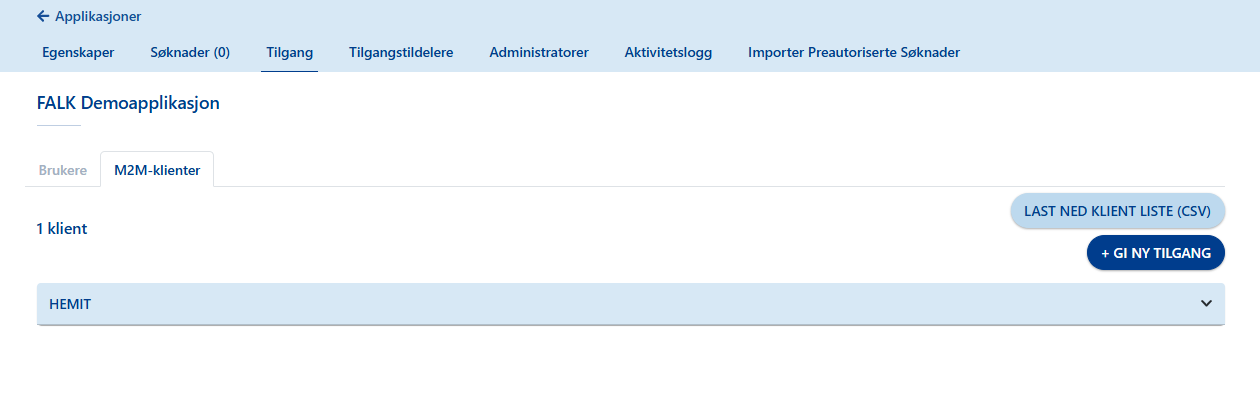Image resolution: width=1260 pixels, height=400 pixels.
Task: Click the short line beneath FALK Demoapplikasjon
Action: tap(58, 125)
